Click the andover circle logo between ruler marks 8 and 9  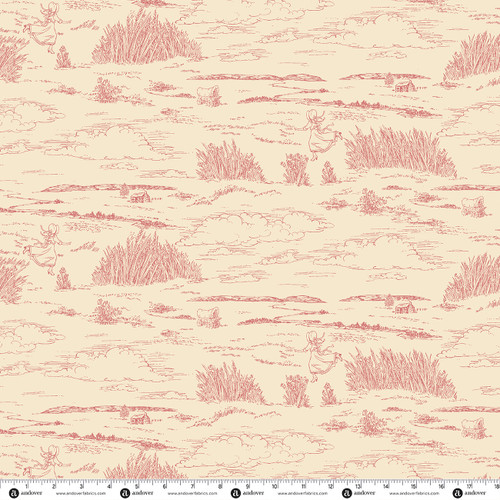[x=236, y=493]
